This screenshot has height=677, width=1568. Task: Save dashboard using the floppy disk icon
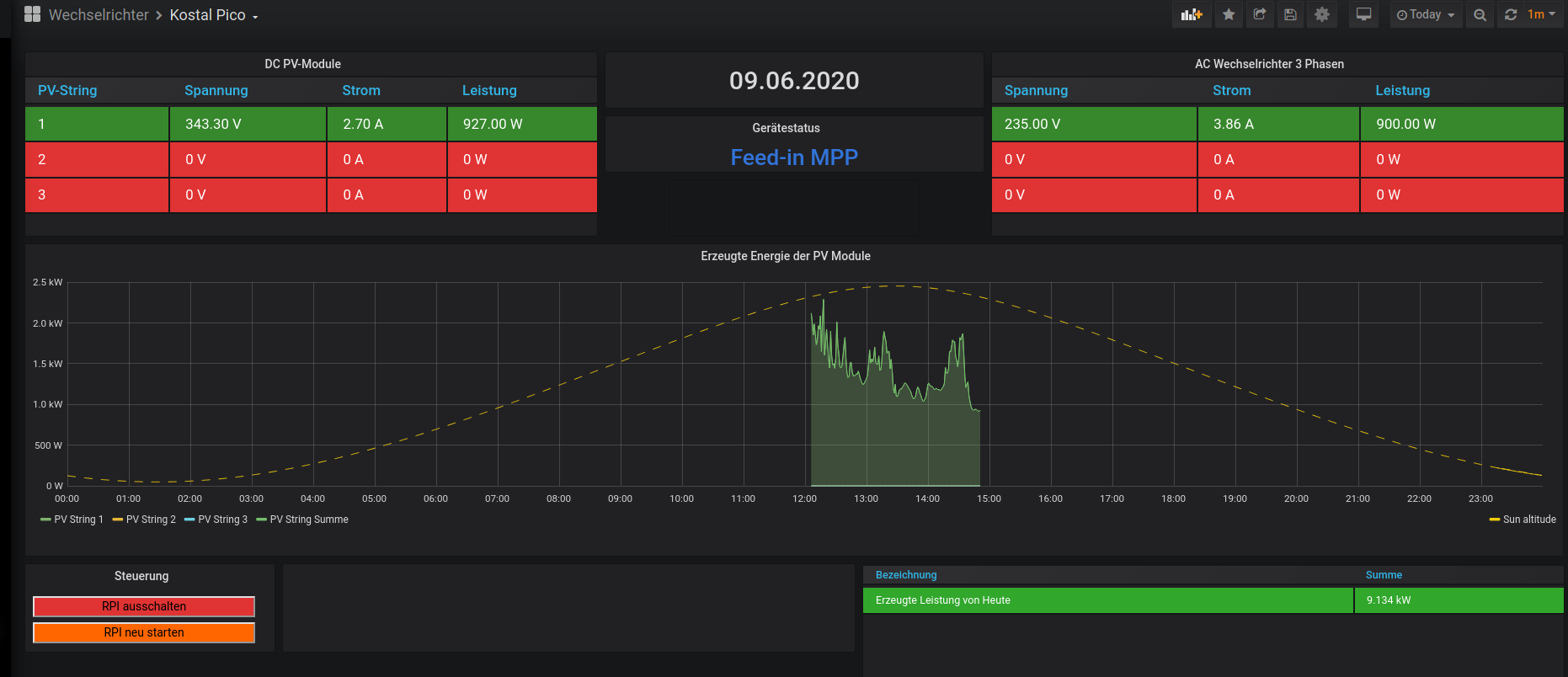click(1290, 14)
